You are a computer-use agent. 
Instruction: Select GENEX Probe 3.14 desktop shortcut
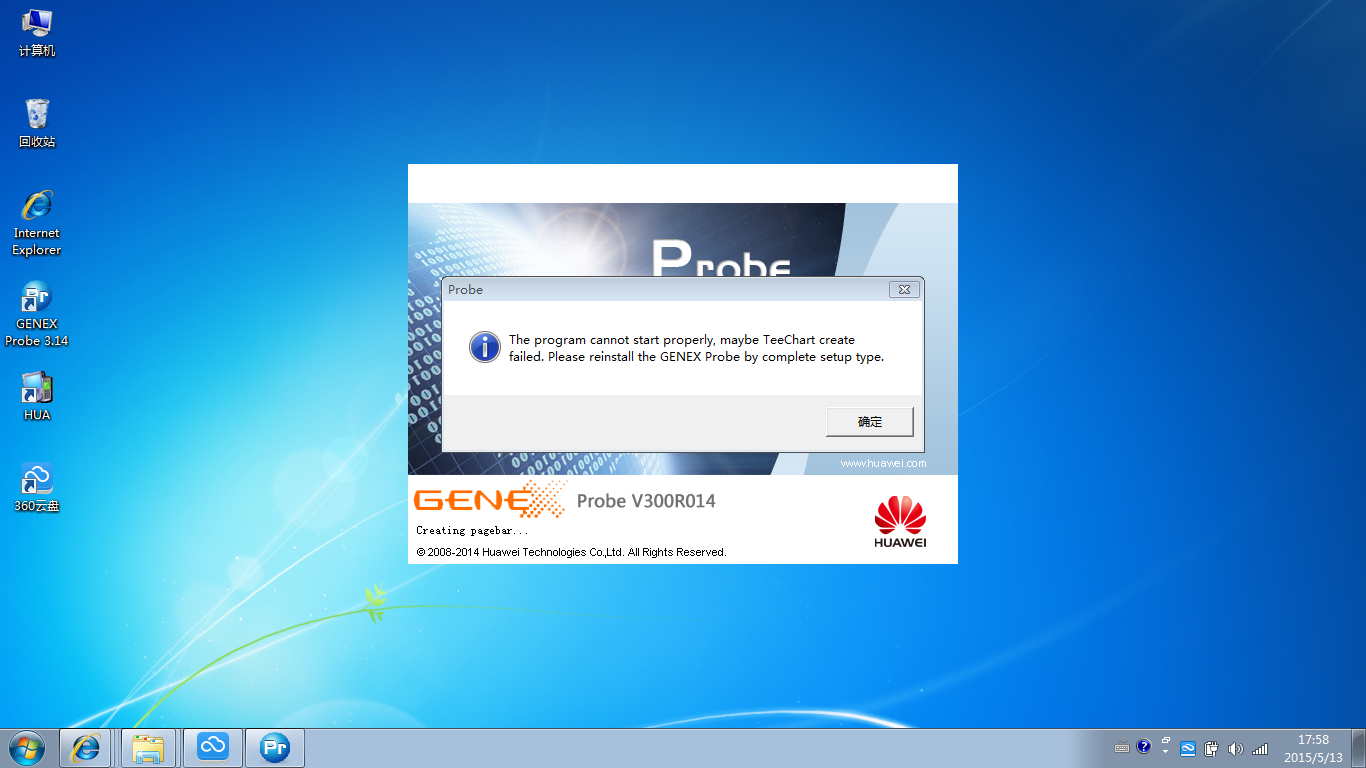37,313
